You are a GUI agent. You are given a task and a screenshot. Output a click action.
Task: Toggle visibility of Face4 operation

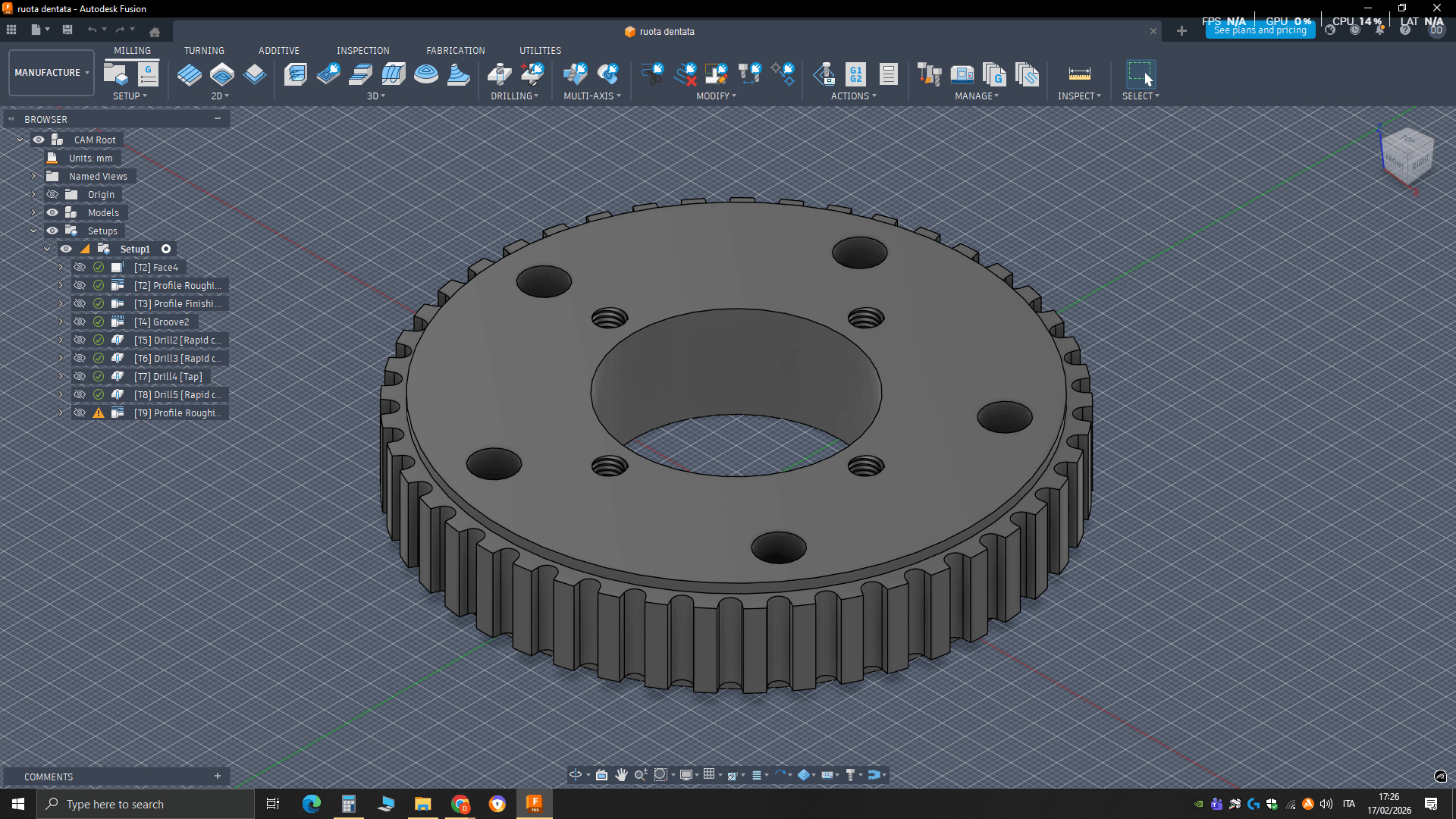(x=80, y=268)
